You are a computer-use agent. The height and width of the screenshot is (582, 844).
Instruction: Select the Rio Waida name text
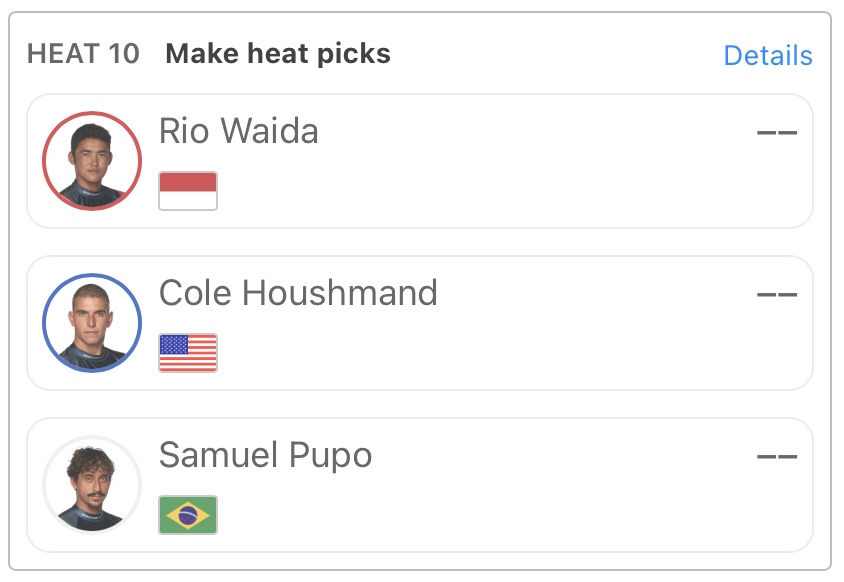[238, 131]
